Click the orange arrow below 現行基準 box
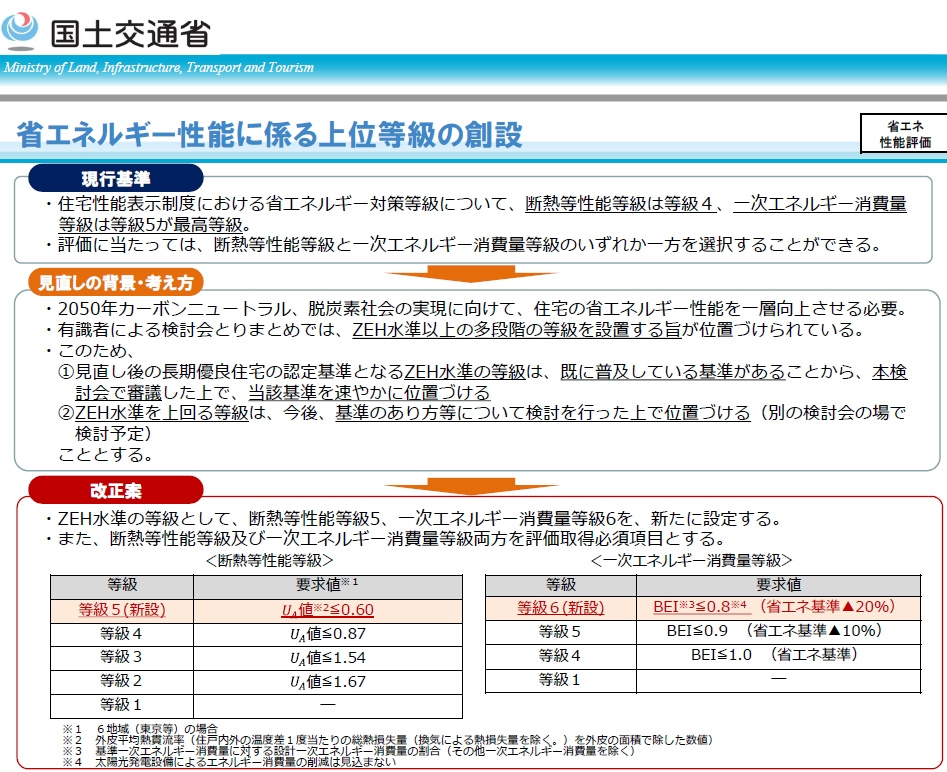Image resolution: width=947 pixels, height=772 pixels. coord(471,272)
